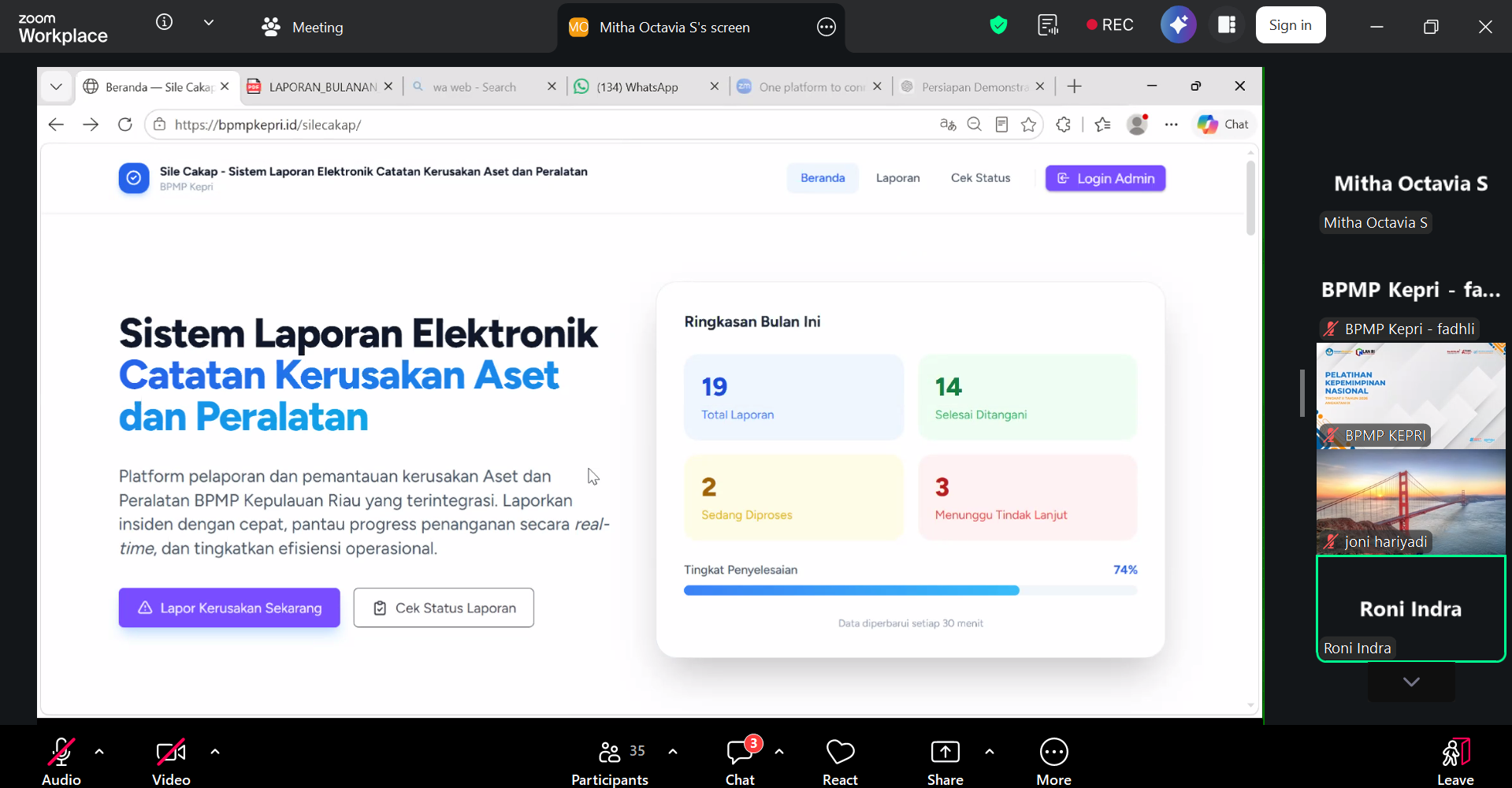Click the browser favorites star icon
1512x788 pixels.
click(x=1028, y=125)
